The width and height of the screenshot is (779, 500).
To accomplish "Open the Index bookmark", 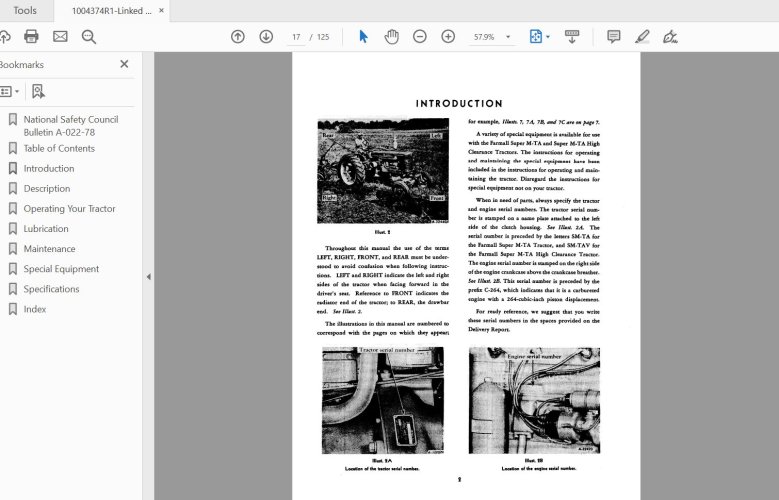I will click(35, 309).
